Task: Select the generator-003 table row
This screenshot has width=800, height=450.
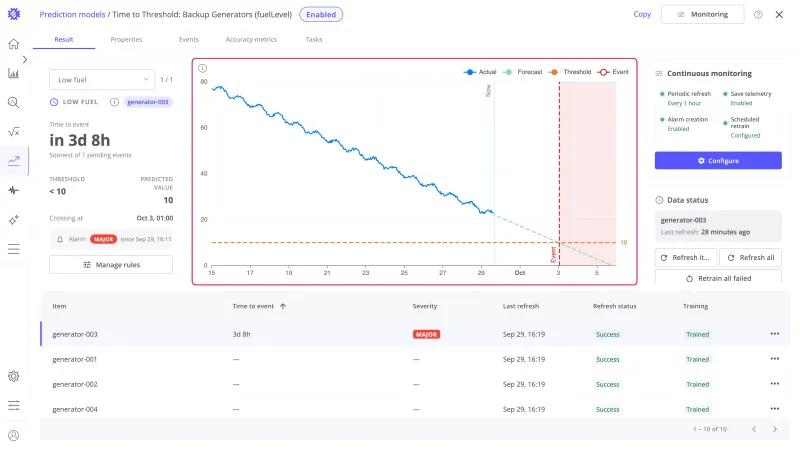Action: click(x=415, y=334)
